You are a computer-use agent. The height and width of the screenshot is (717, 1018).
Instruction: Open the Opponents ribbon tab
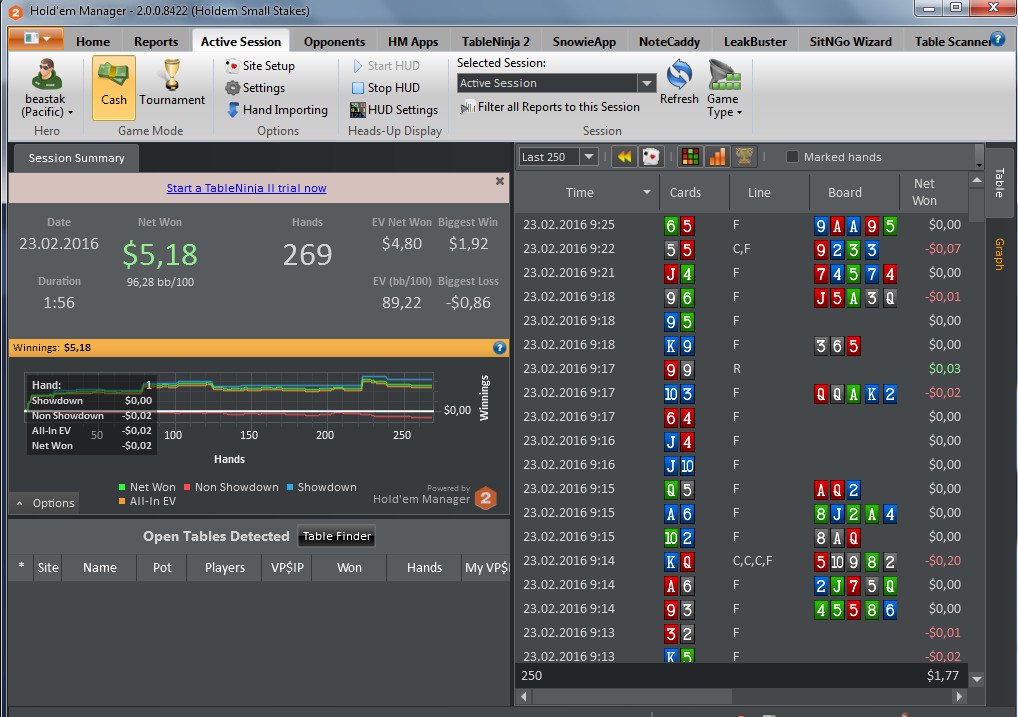pyautogui.click(x=334, y=42)
